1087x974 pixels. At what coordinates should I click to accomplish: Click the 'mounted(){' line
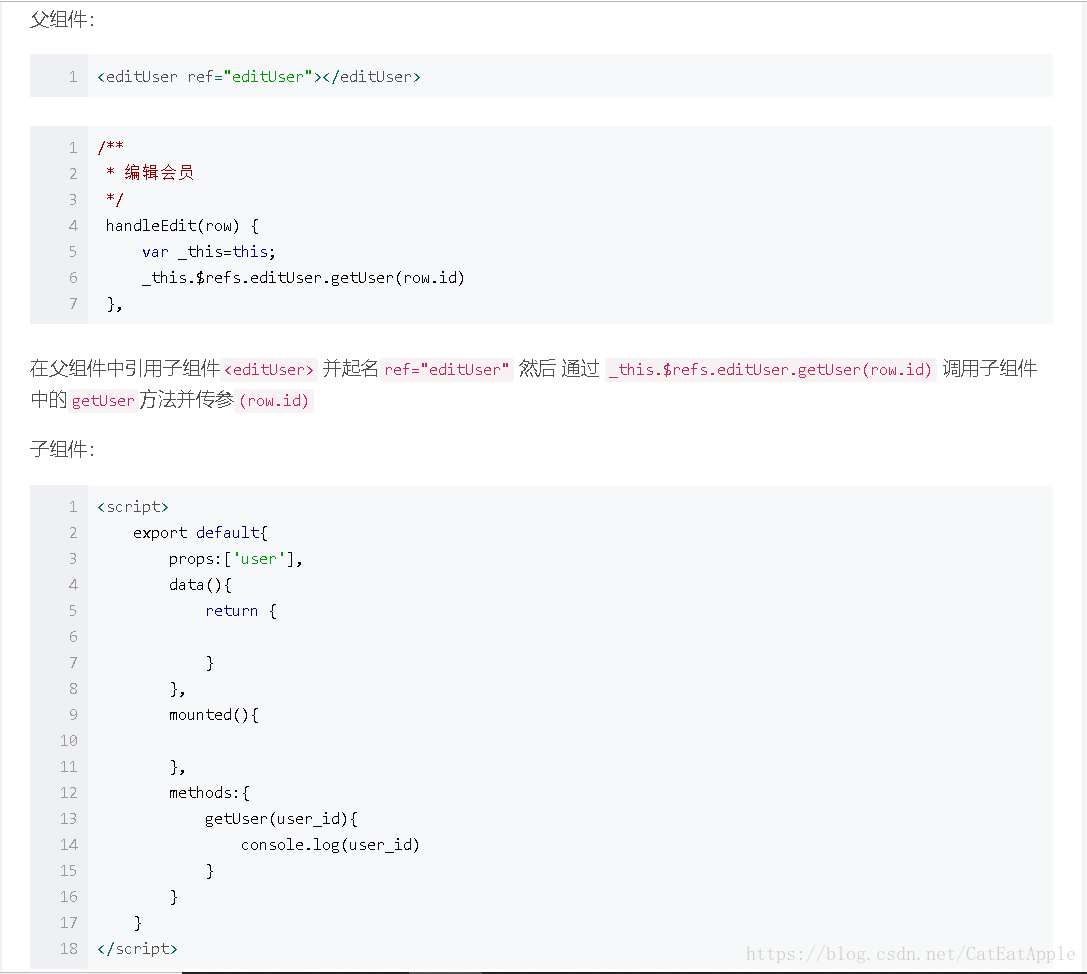(214, 715)
